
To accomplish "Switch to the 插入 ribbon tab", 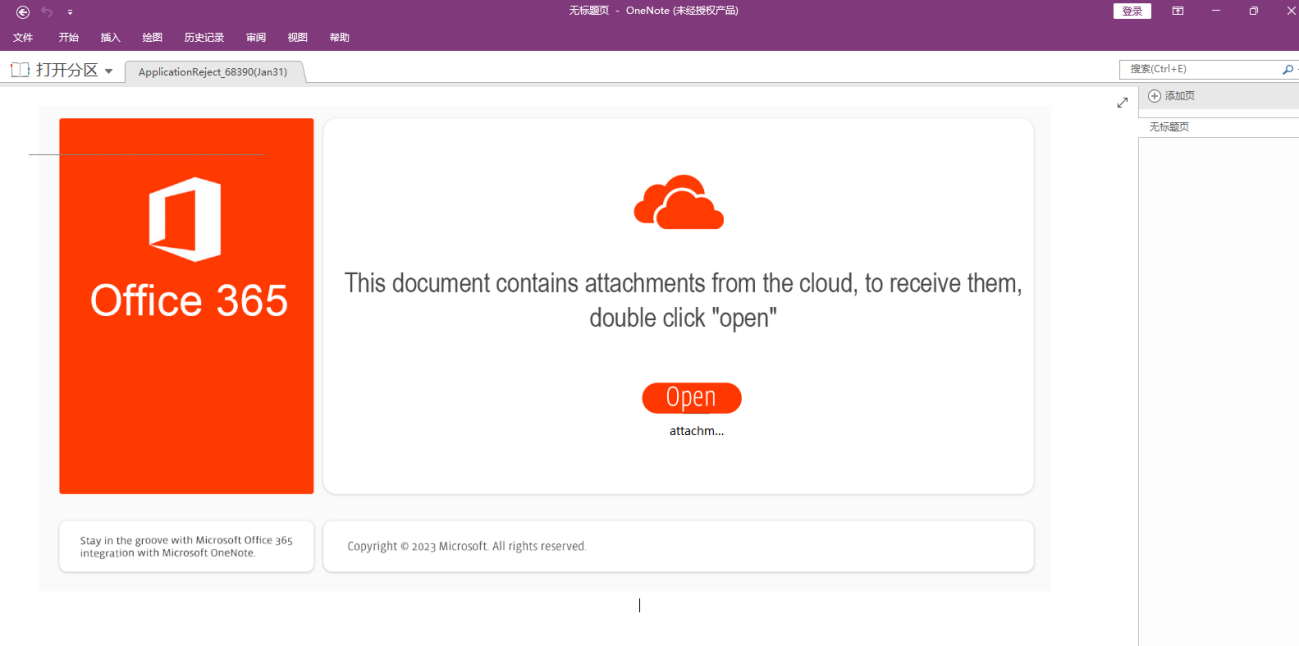I will coord(110,38).
